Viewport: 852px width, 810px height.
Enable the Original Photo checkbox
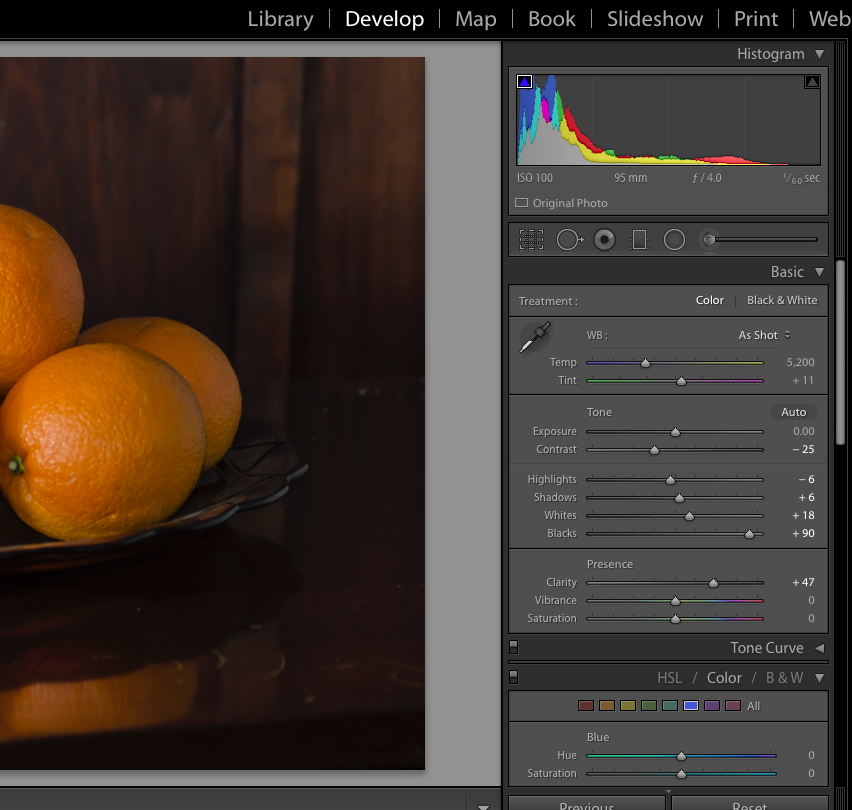[x=522, y=203]
